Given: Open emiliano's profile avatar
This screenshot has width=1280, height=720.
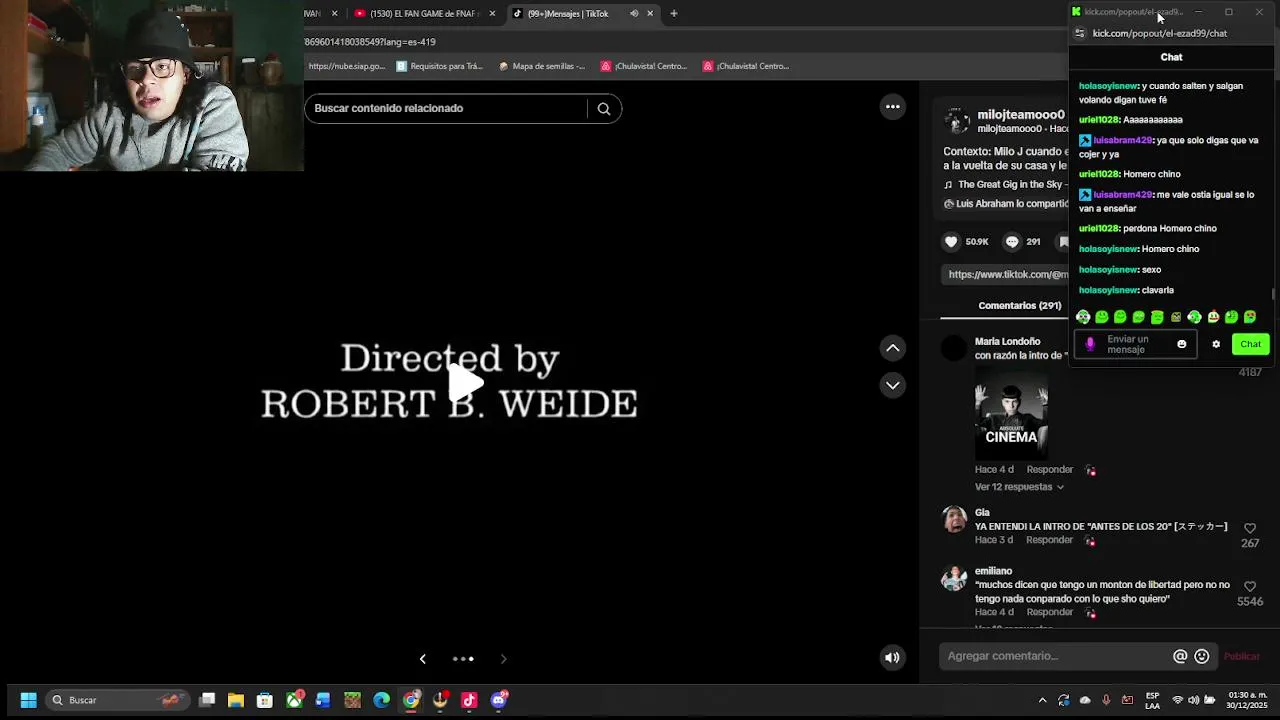Looking at the screenshot, I should click(x=955, y=578).
